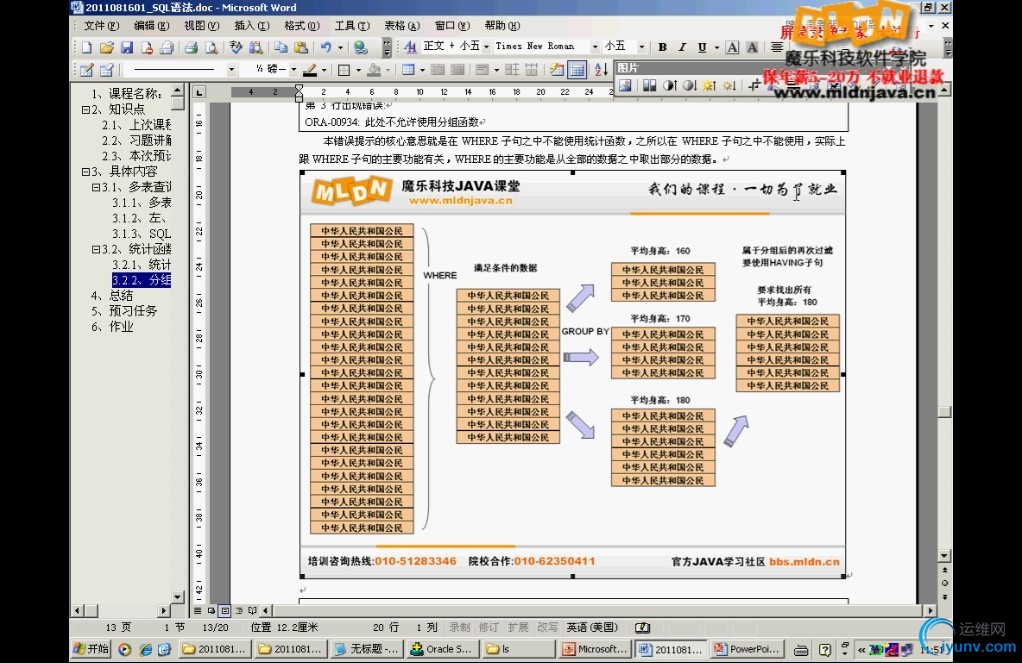Run spelling and grammar check
The width and height of the screenshot is (1022, 663).
(x=236, y=47)
